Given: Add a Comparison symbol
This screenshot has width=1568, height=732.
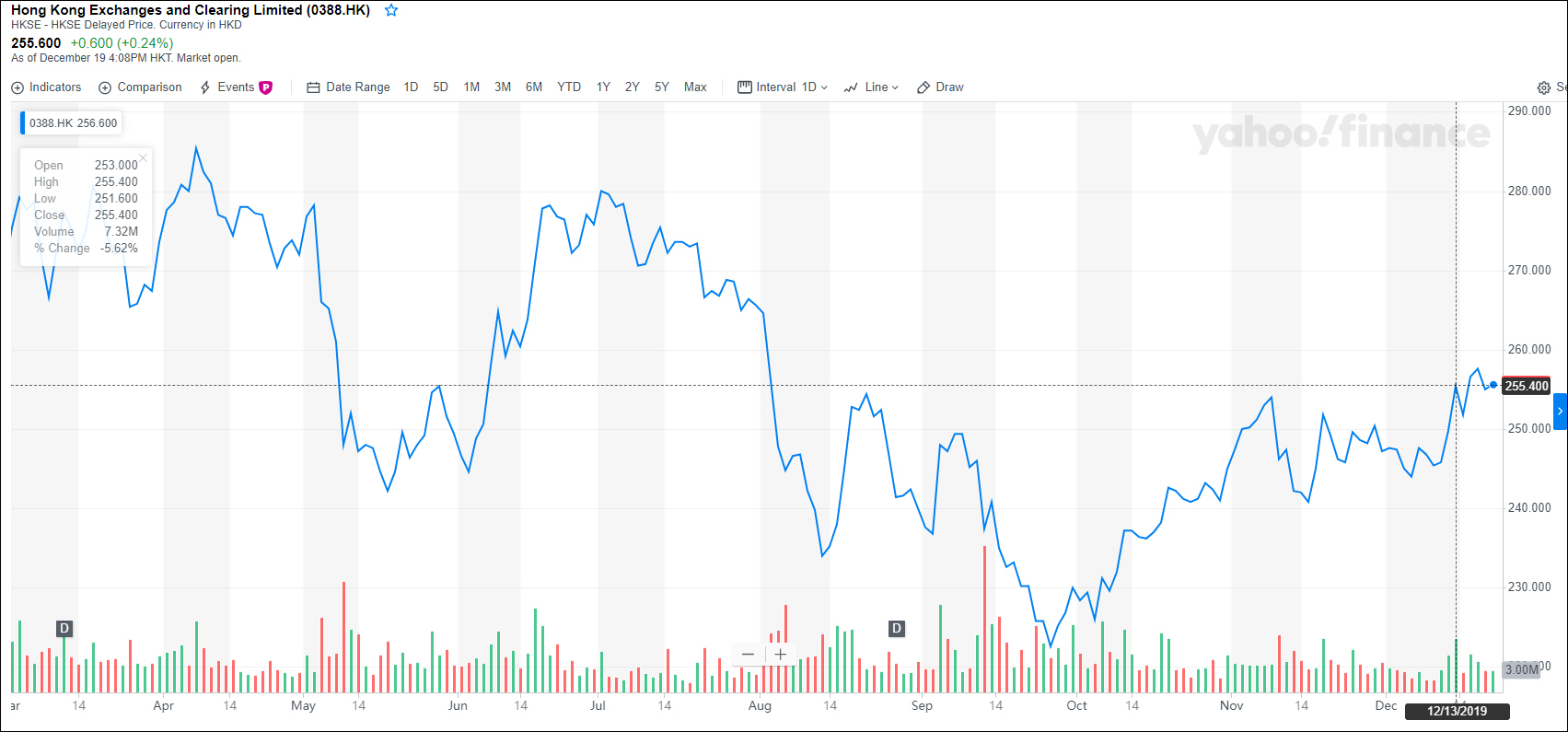Looking at the screenshot, I should pyautogui.click(x=140, y=87).
